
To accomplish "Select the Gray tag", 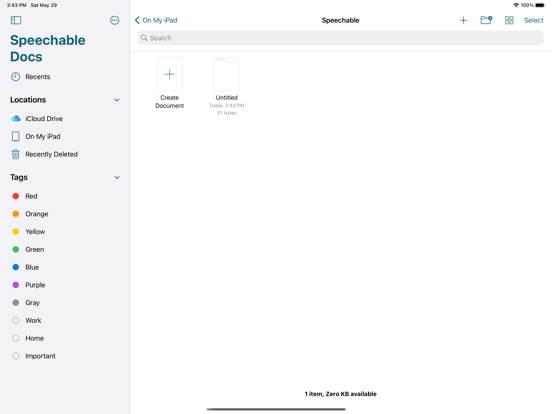I will click(x=26, y=303).
